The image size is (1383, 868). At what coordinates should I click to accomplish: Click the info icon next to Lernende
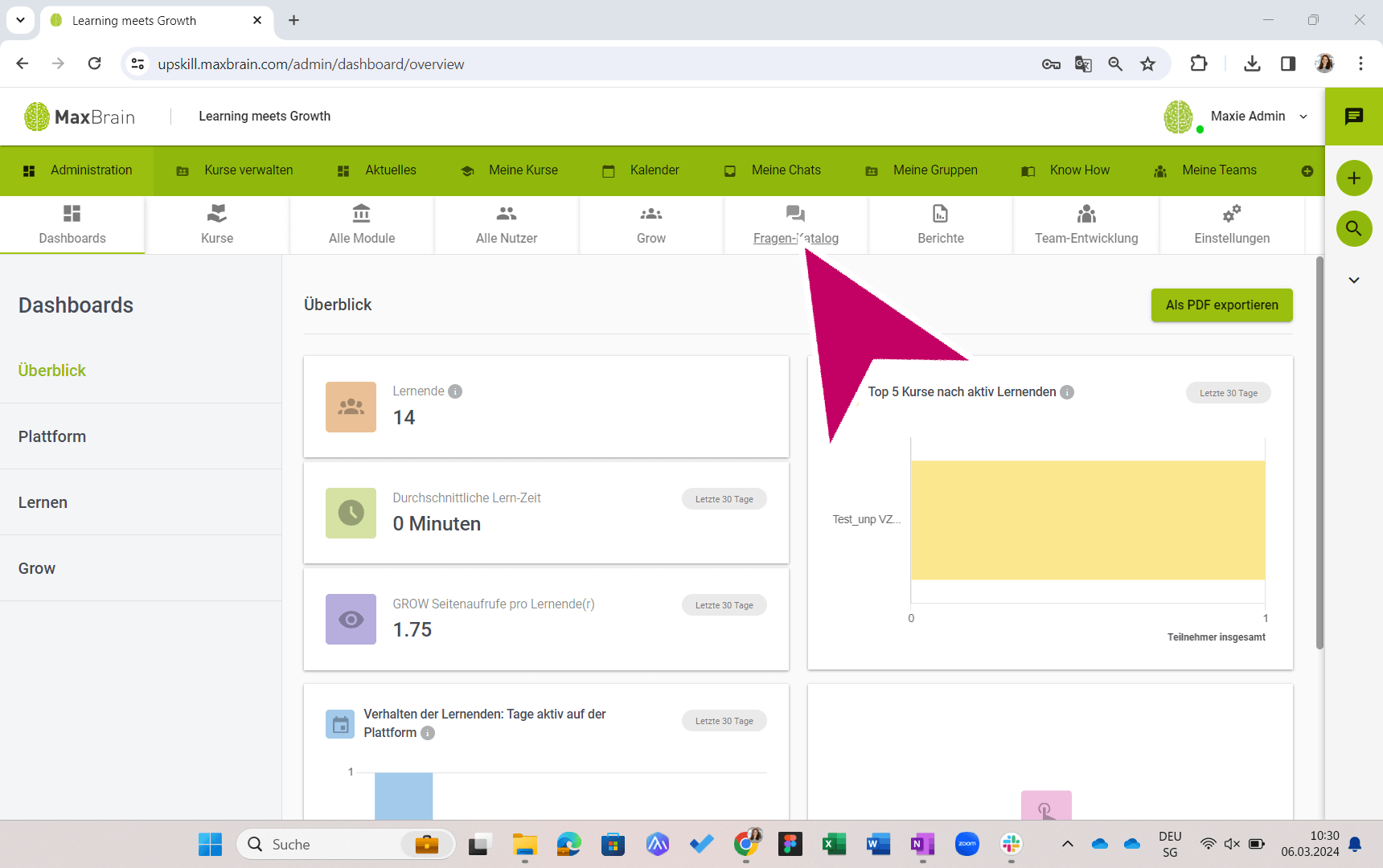click(x=455, y=391)
